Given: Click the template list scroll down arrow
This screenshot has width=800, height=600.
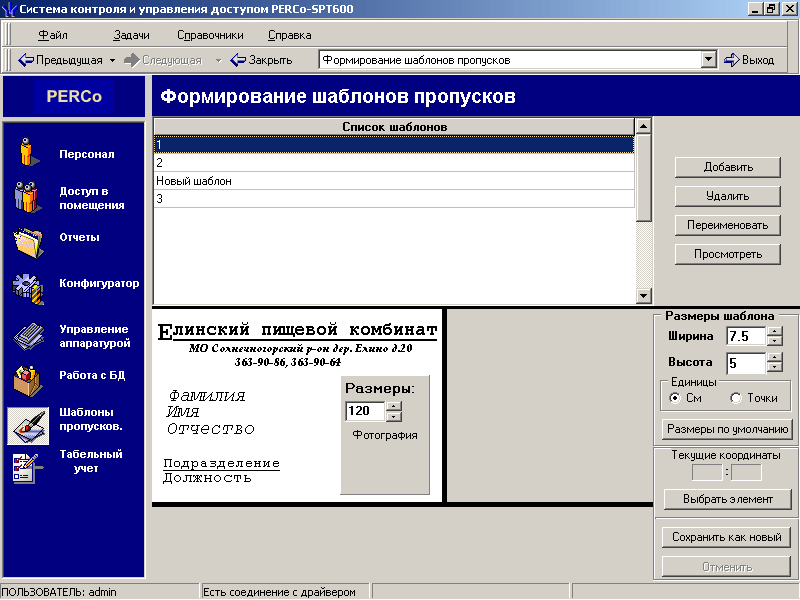Looking at the screenshot, I should click(x=643, y=295).
